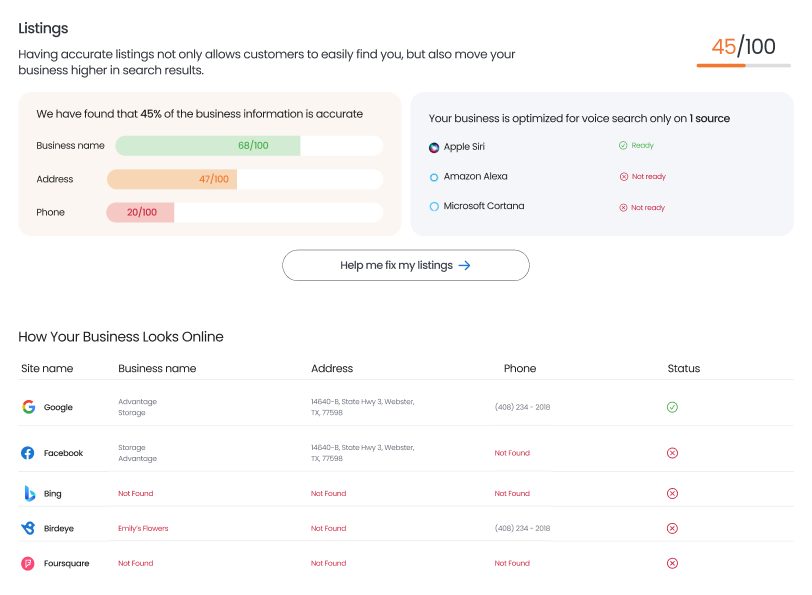Click the Site name column header

pyautogui.click(x=47, y=368)
